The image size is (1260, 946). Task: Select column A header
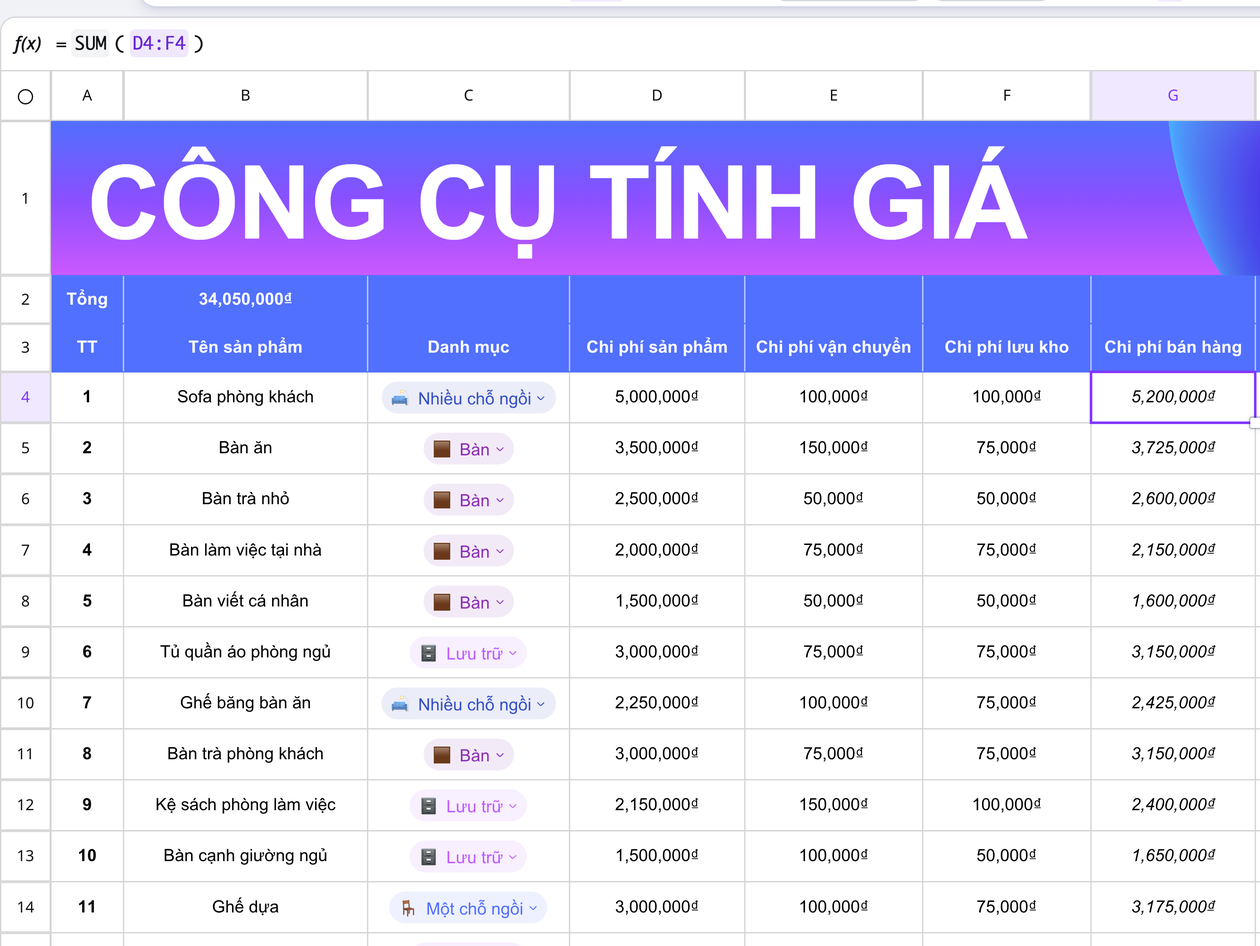[x=87, y=96]
